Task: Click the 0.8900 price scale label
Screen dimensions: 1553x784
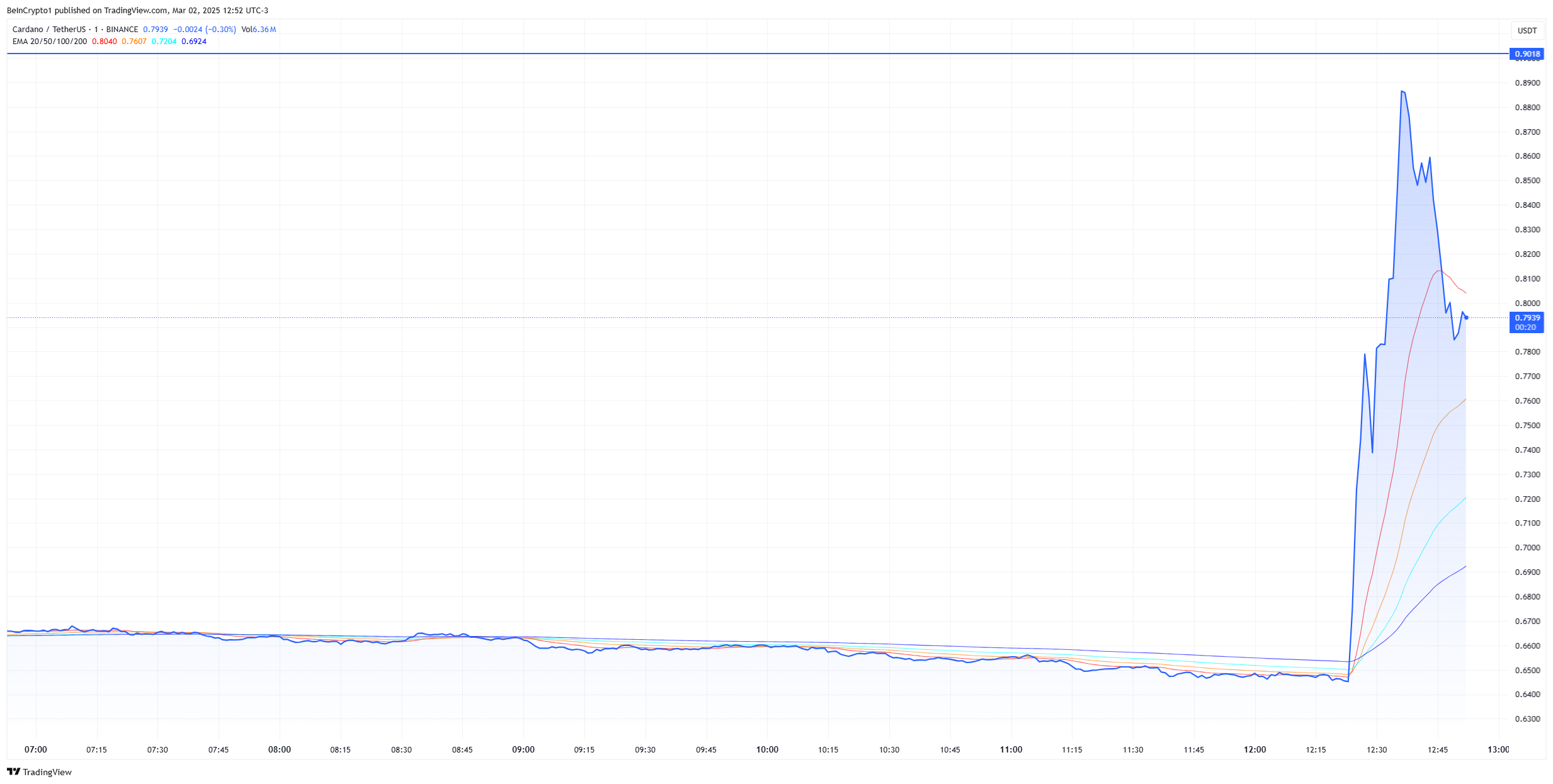Action: coord(1527,83)
